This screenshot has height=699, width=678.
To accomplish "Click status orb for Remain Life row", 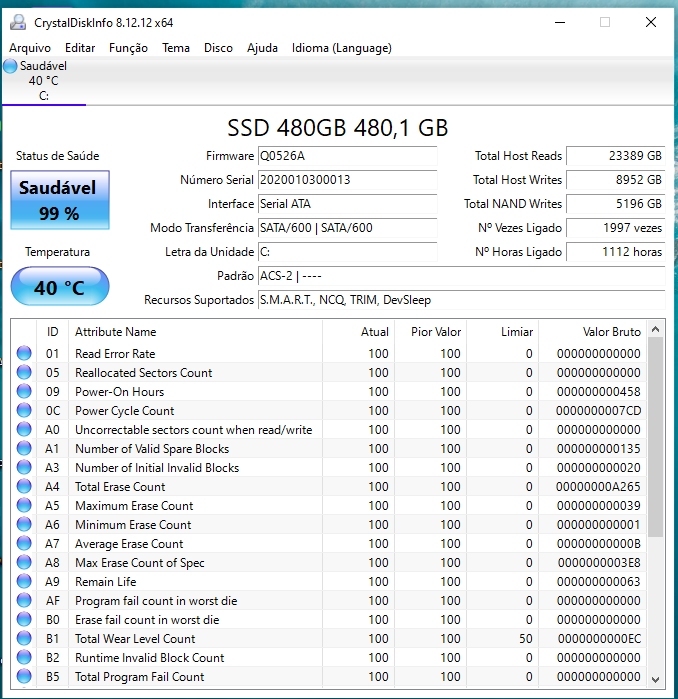I will [x=24, y=581].
